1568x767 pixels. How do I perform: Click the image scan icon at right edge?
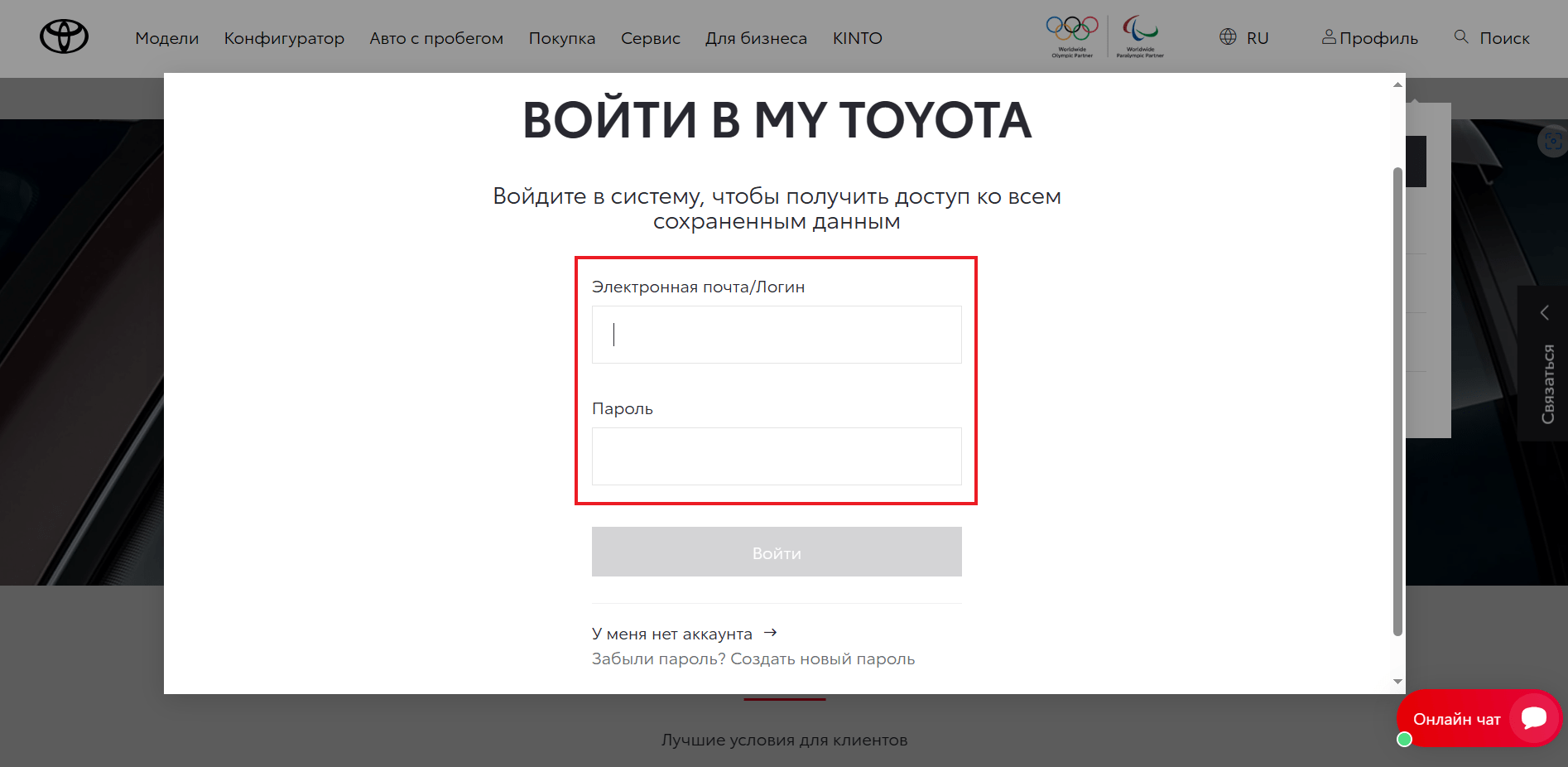point(1553,141)
